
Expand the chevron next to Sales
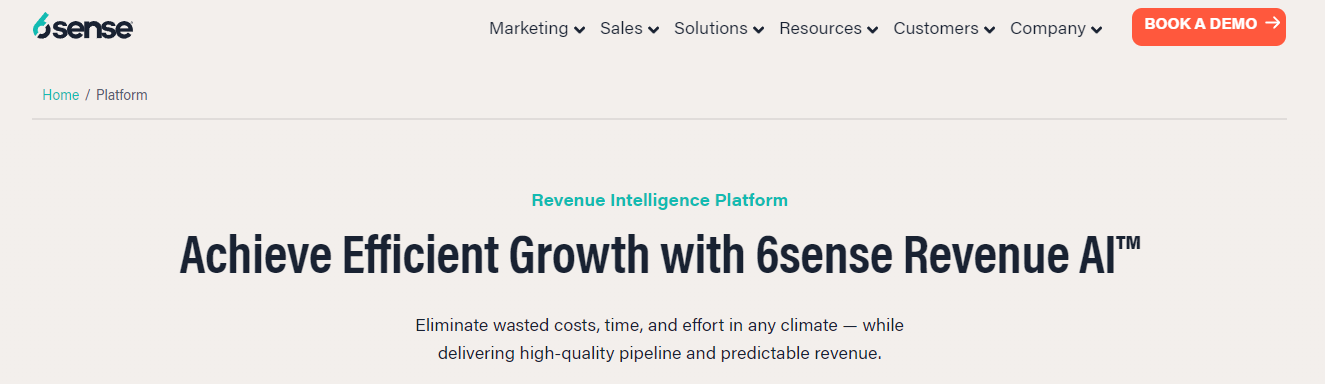(653, 30)
